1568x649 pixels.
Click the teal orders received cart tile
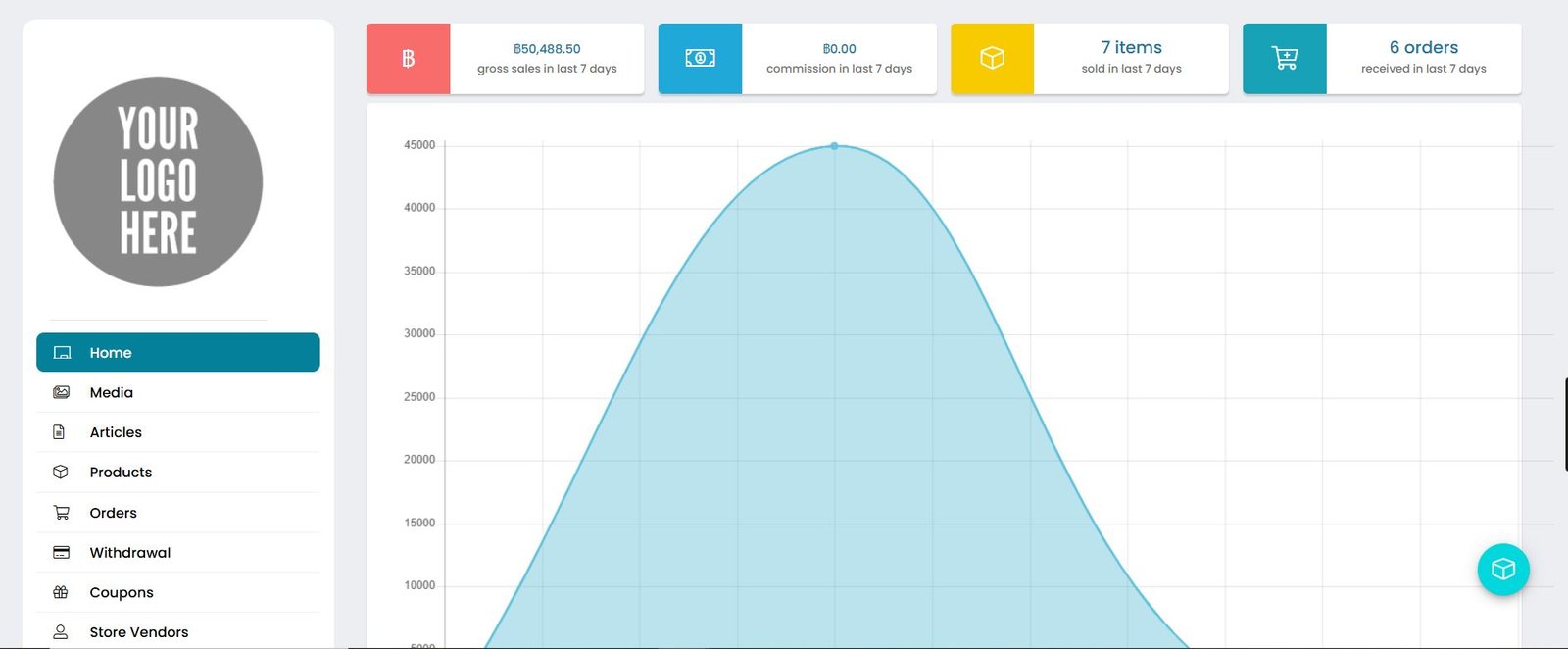[1284, 59]
